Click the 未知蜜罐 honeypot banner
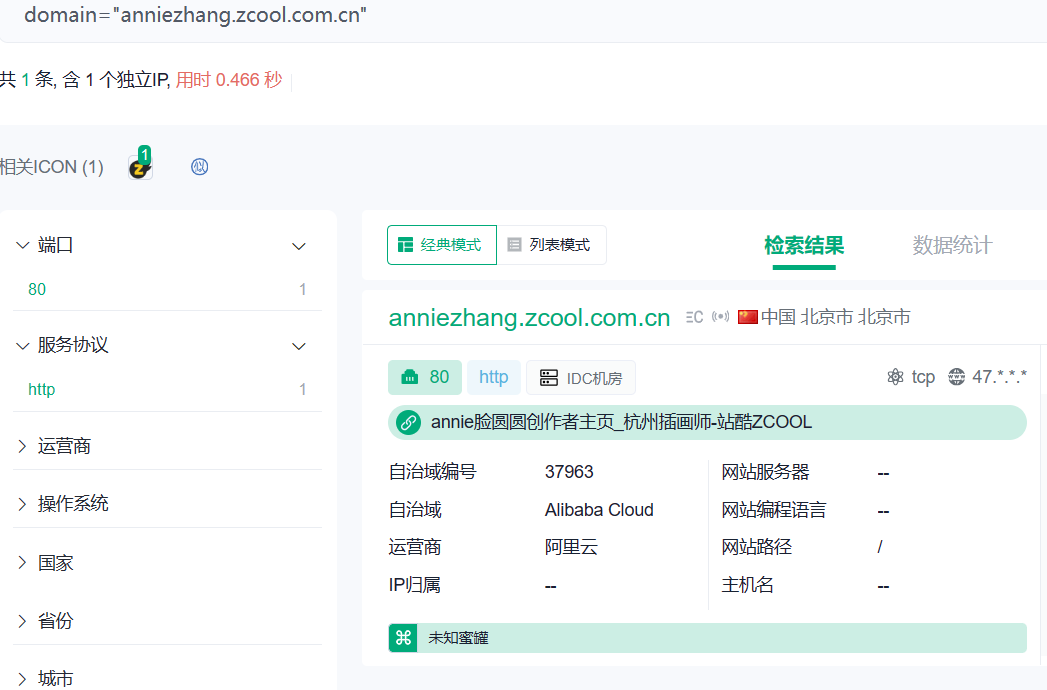 point(707,638)
